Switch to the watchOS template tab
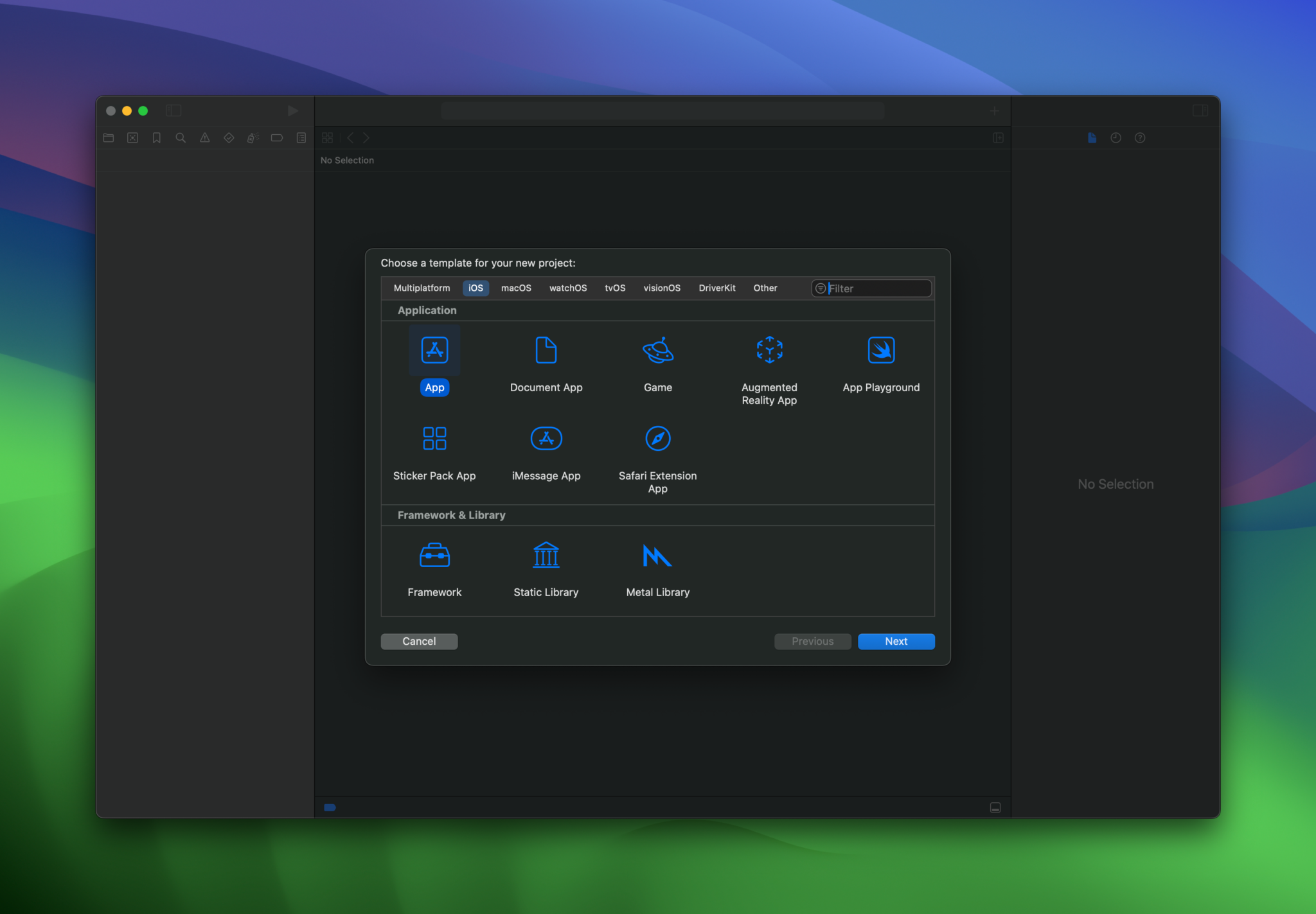 coord(567,288)
